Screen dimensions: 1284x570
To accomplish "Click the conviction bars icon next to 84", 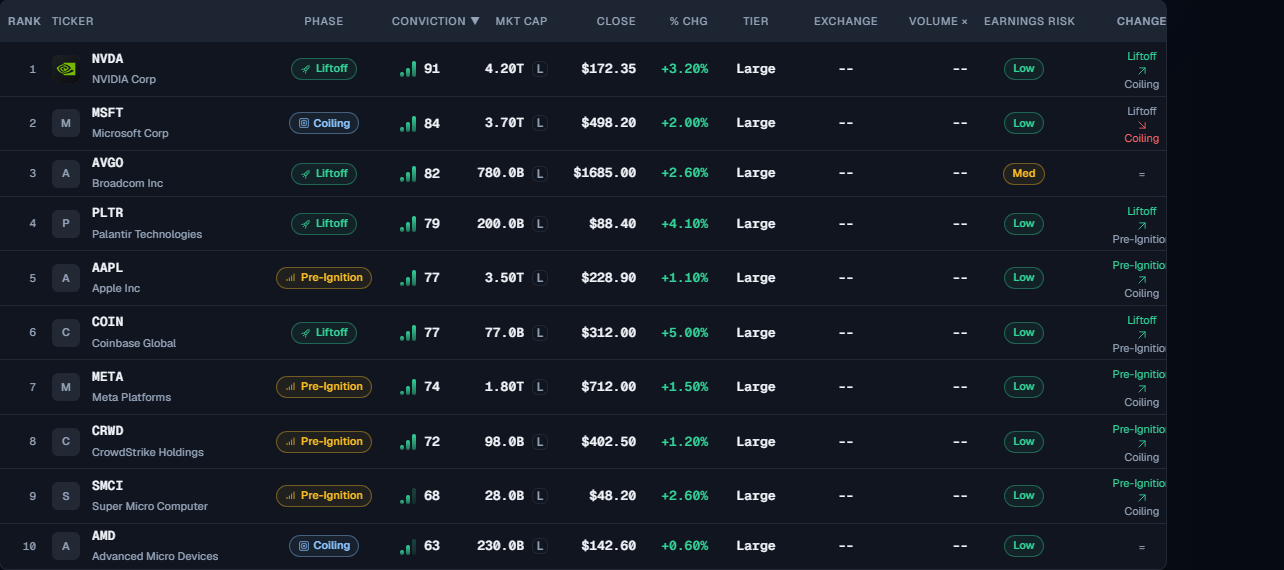I will pyautogui.click(x=408, y=123).
